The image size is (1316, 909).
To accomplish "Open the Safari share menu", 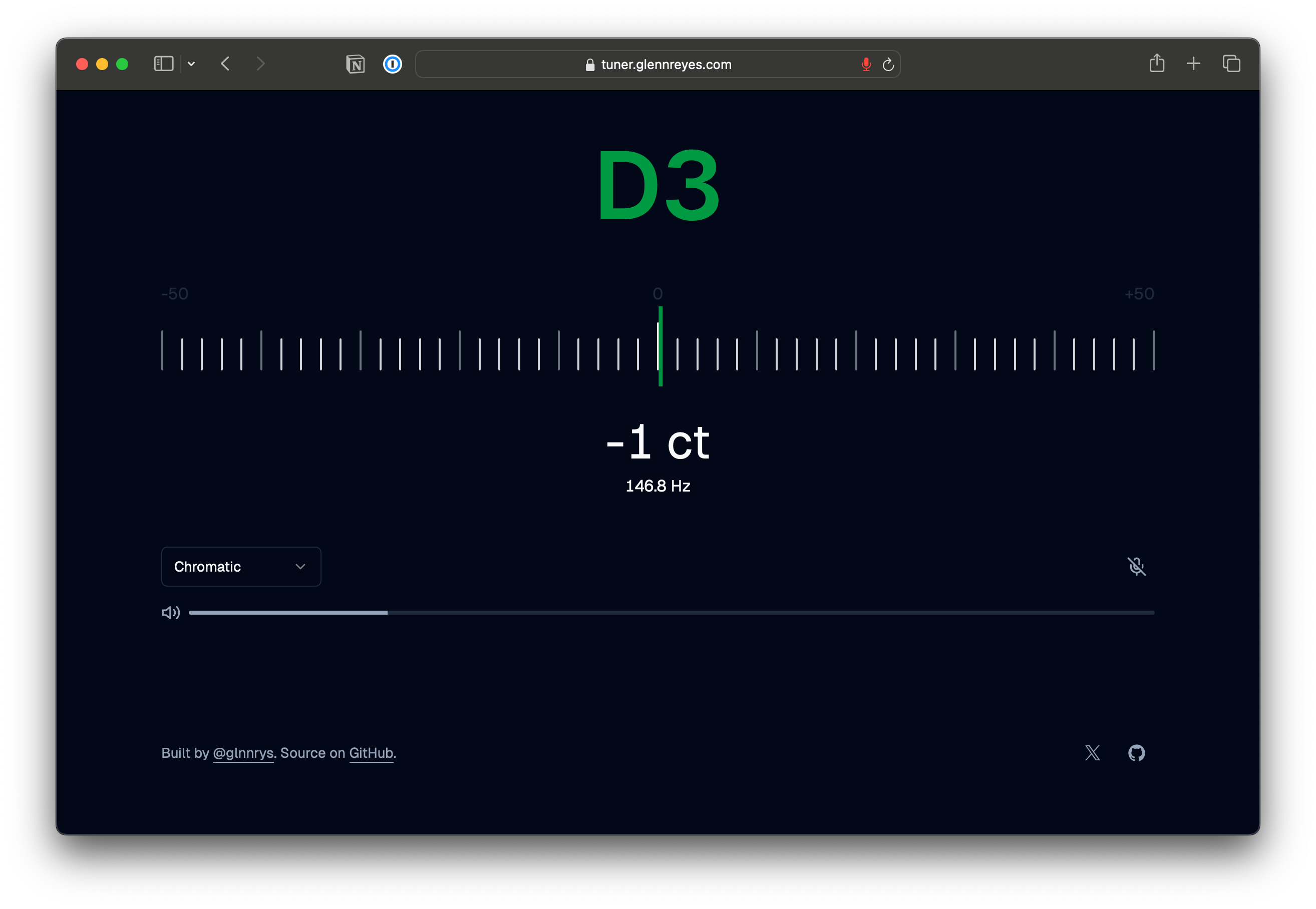I will (x=1156, y=63).
